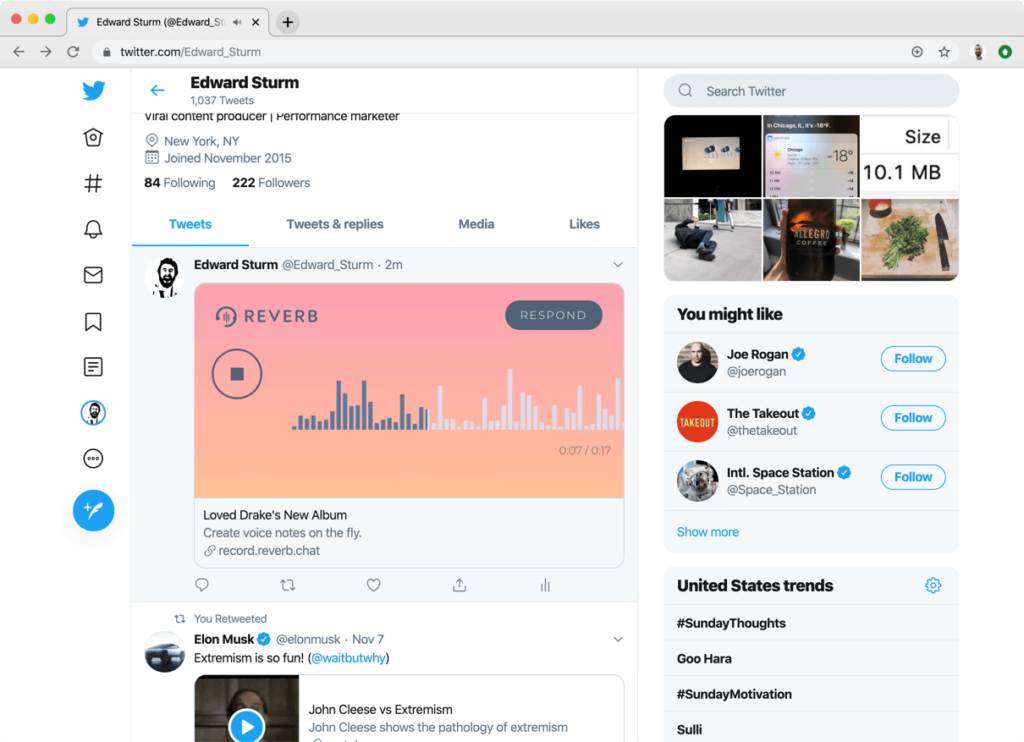Mute the tab audio speaker icon
The height and width of the screenshot is (742, 1024).
[x=237, y=22]
